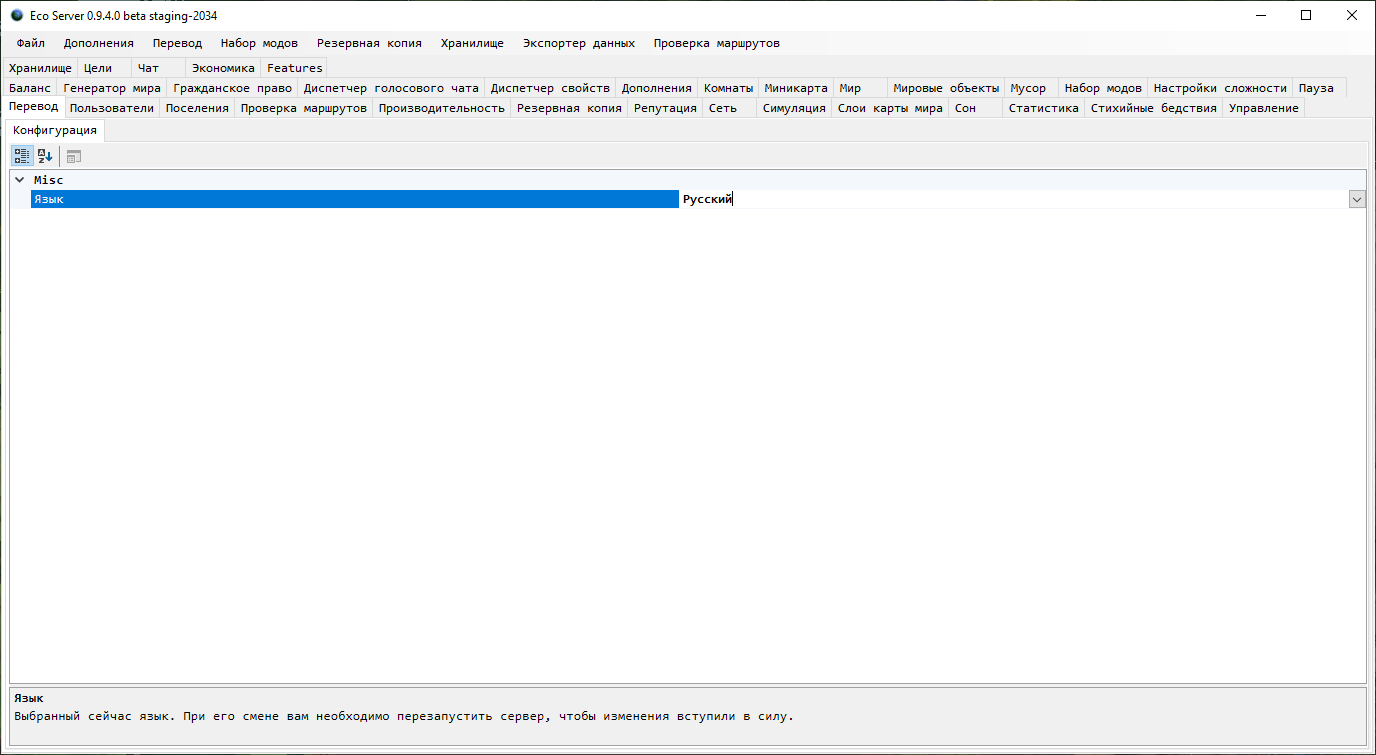Switch to the Диспетчер свойств tab
The width and height of the screenshot is (1376, 755).
[550, 88]
